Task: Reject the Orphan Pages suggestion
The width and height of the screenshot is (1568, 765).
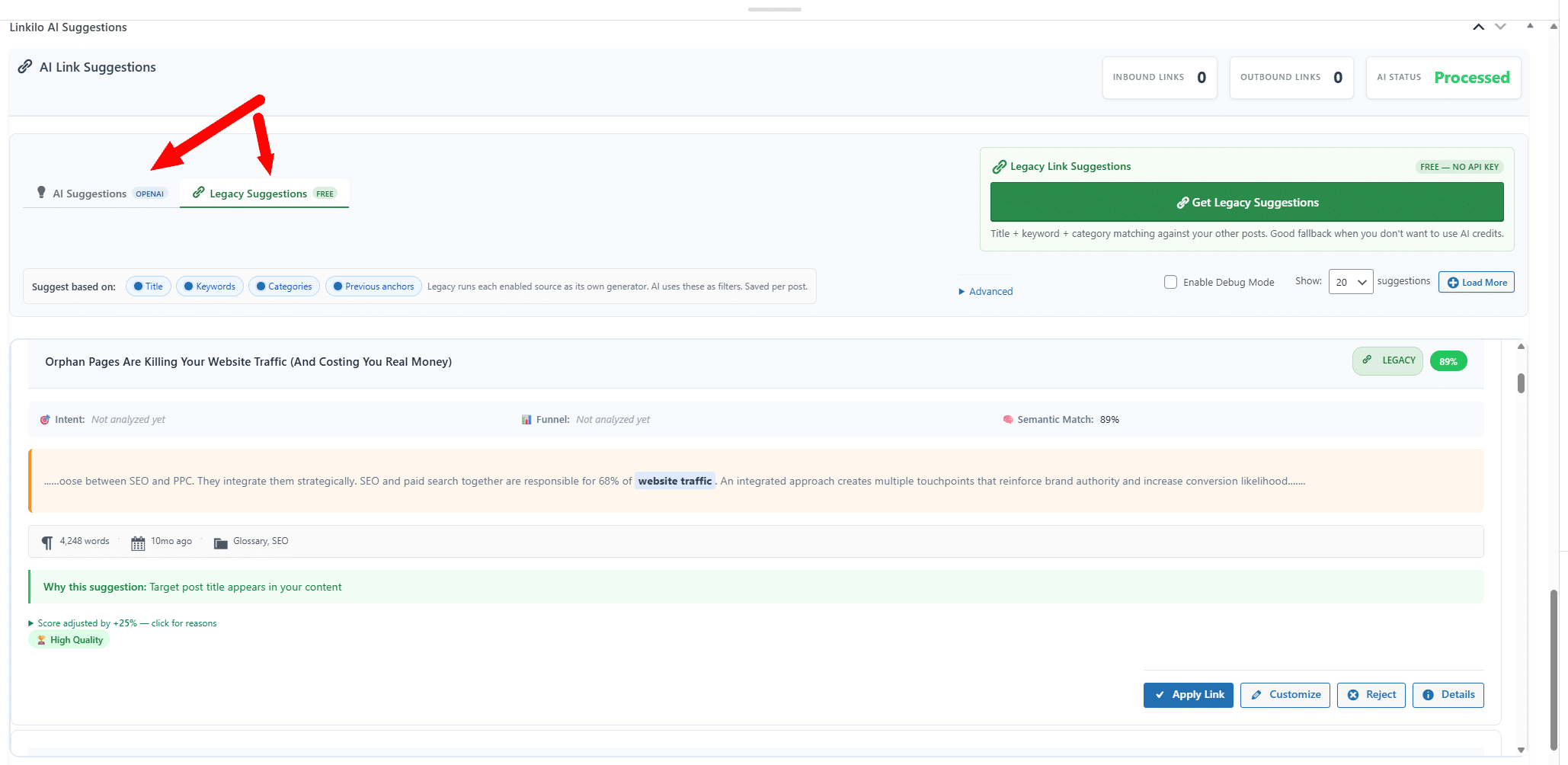Action: click(1371, 695)
